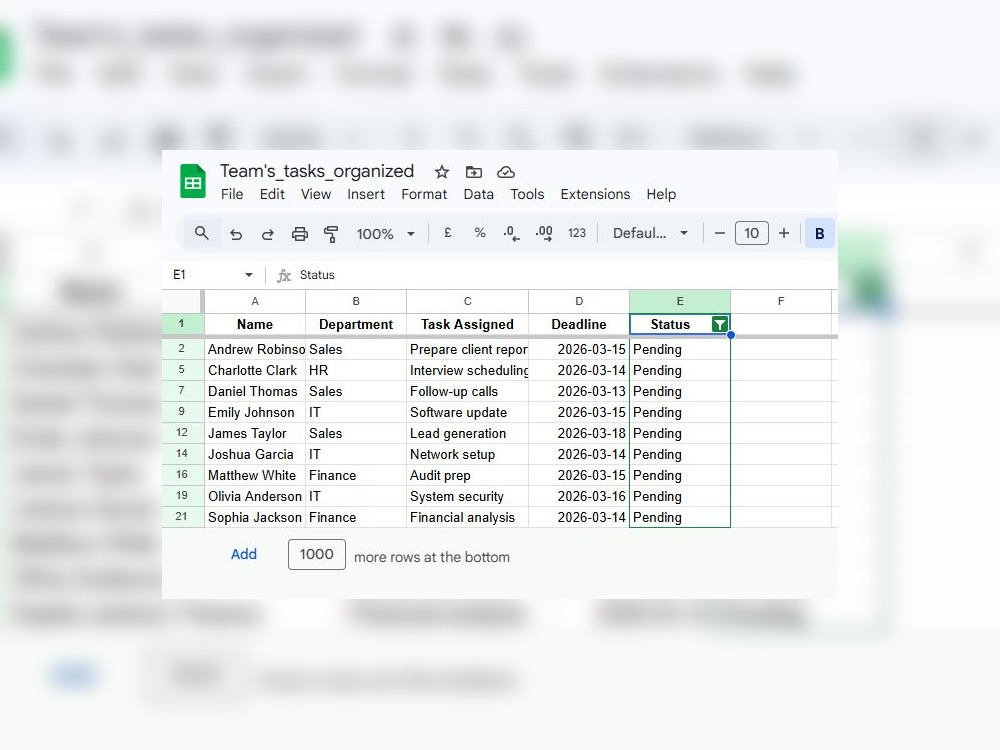Viewport: 1000px width, 750px height.
Task: Select the 2026-03-18 deadline cell
Action: tap(578, 433)
